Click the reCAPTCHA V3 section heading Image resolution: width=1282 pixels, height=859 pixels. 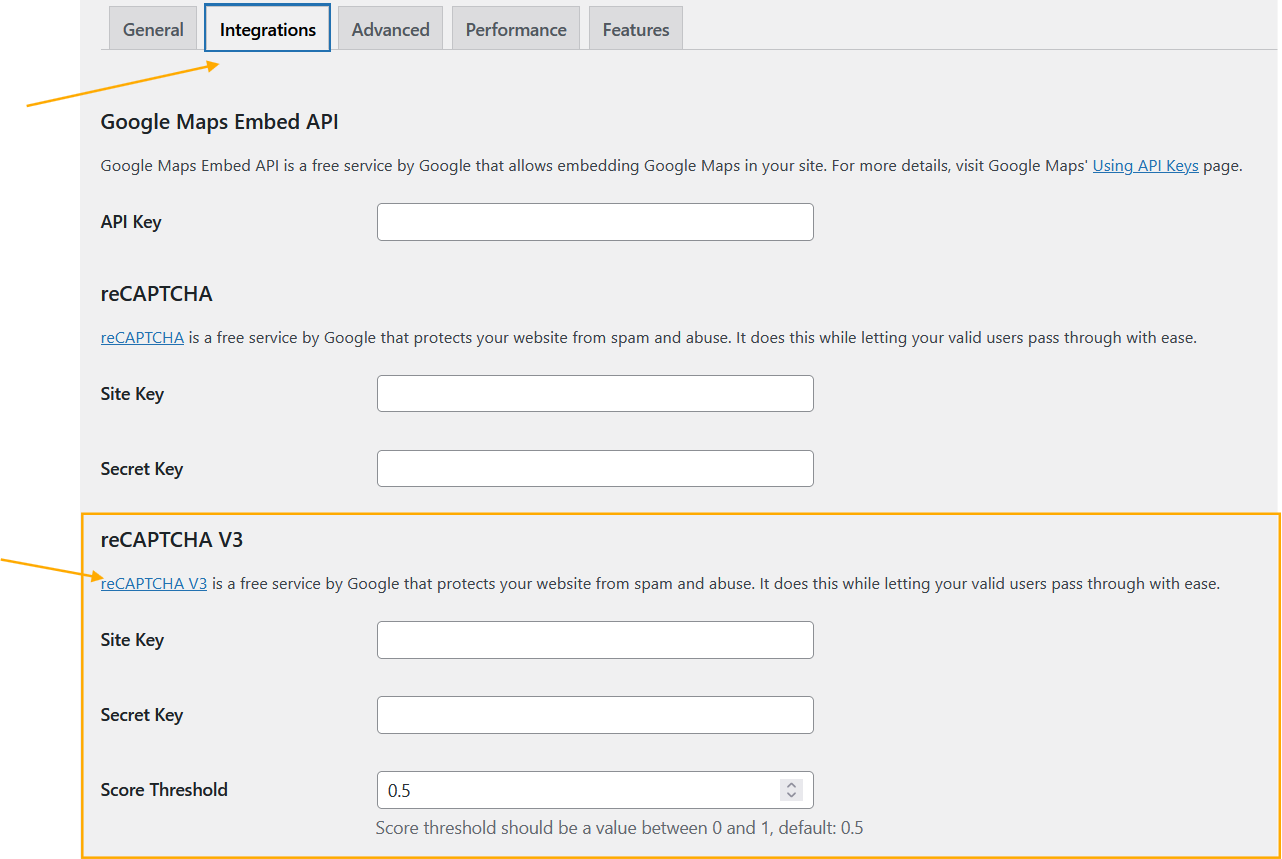pos(172,540)
